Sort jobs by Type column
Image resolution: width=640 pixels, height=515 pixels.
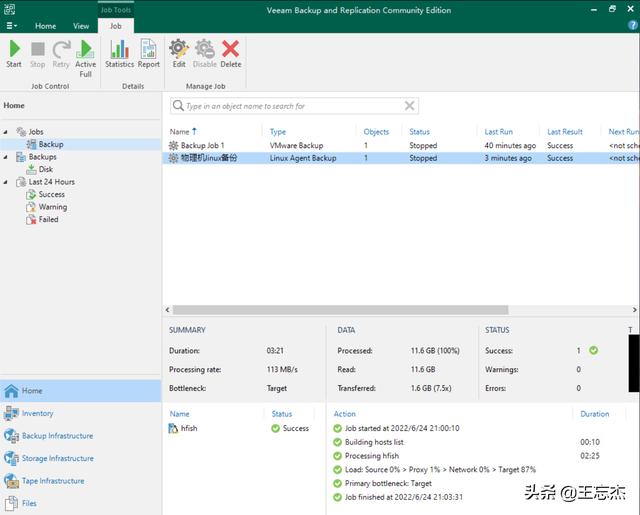coord(278,132)
